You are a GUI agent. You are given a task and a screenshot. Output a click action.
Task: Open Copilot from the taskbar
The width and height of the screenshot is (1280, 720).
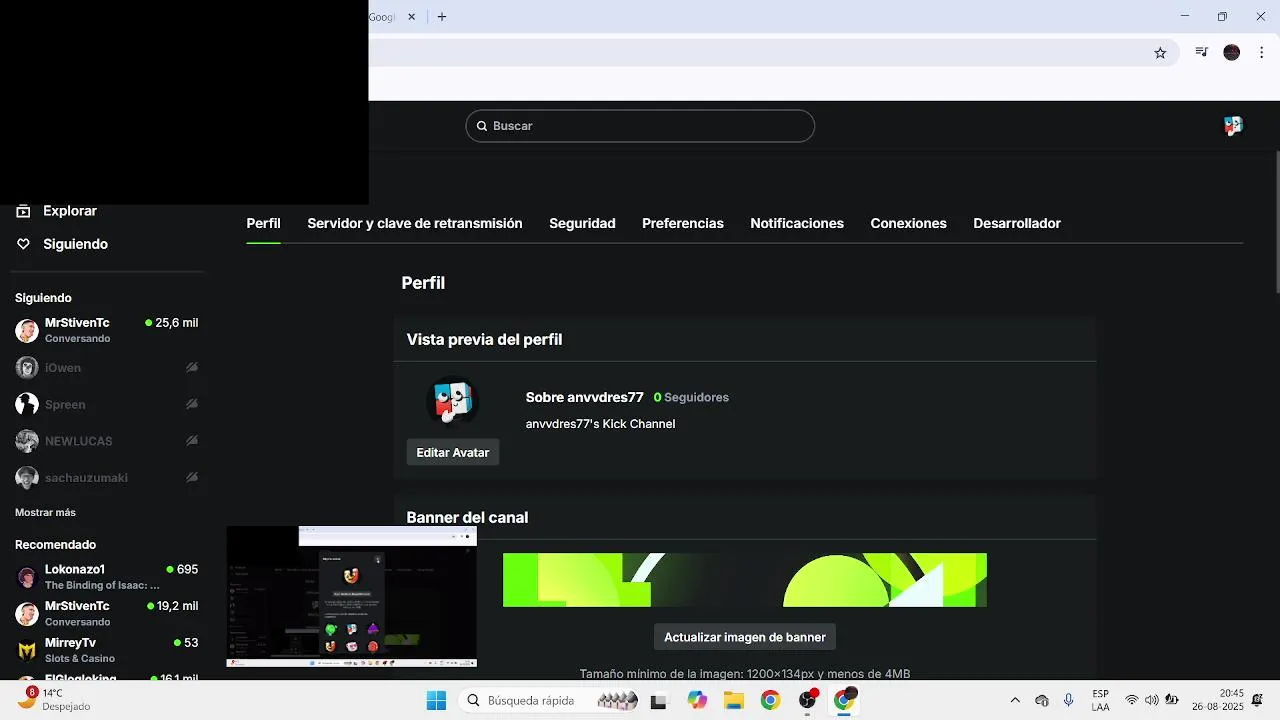pyautogui.click(x=697, y=700)
